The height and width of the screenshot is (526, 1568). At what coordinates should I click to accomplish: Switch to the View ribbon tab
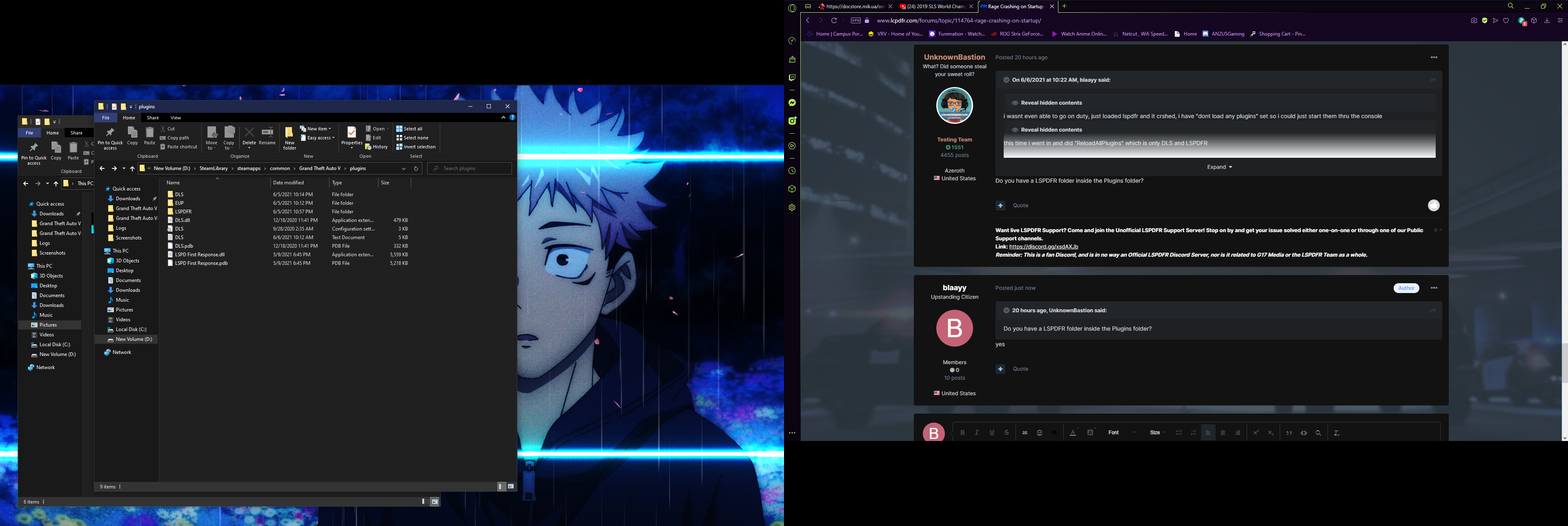pyautogui.click(x=175, y=118)
